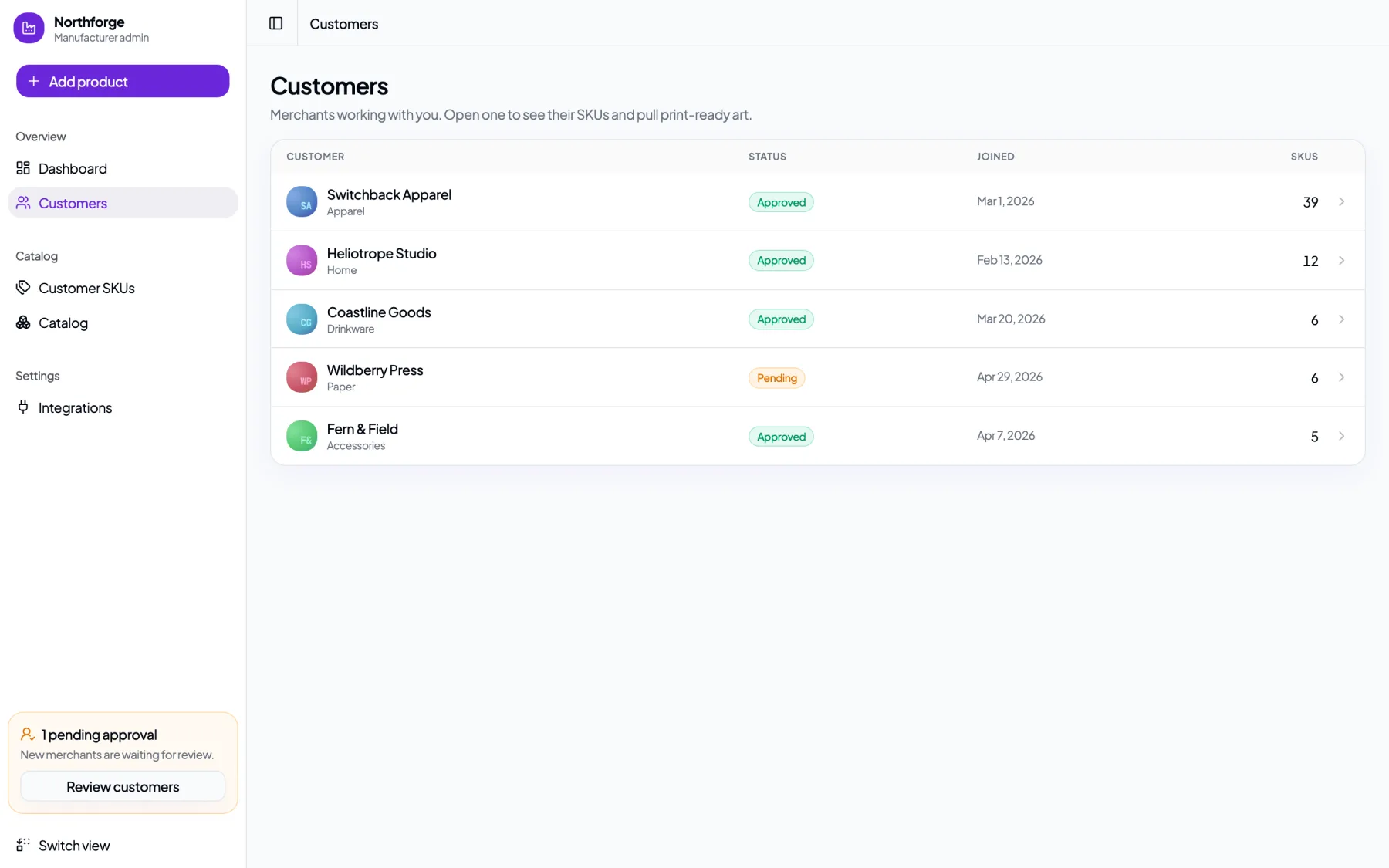Click SKU count 39 for Switchback Apparel

click(x=1310, y=202)
